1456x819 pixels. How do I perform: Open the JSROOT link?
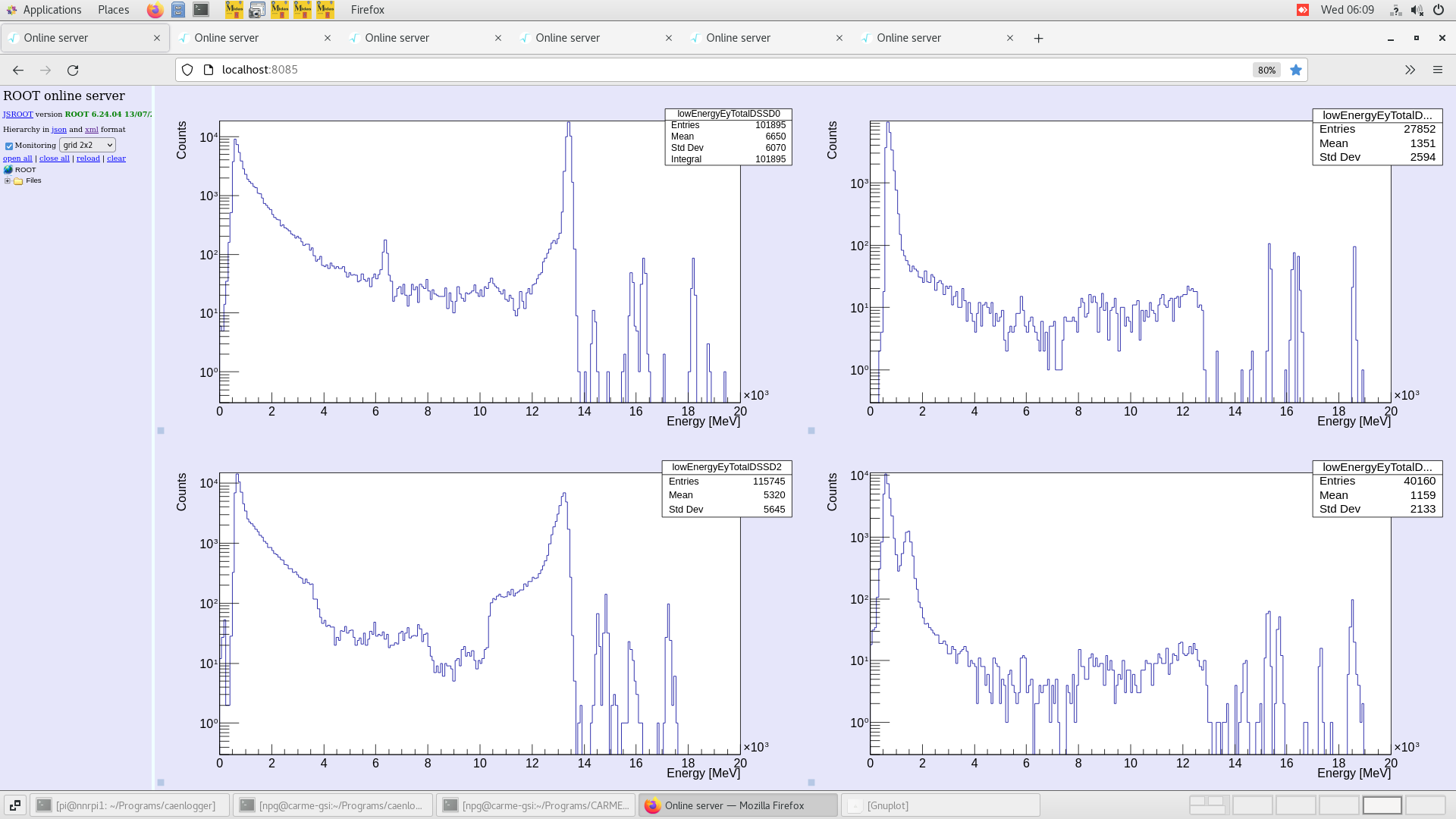(17, 115)
